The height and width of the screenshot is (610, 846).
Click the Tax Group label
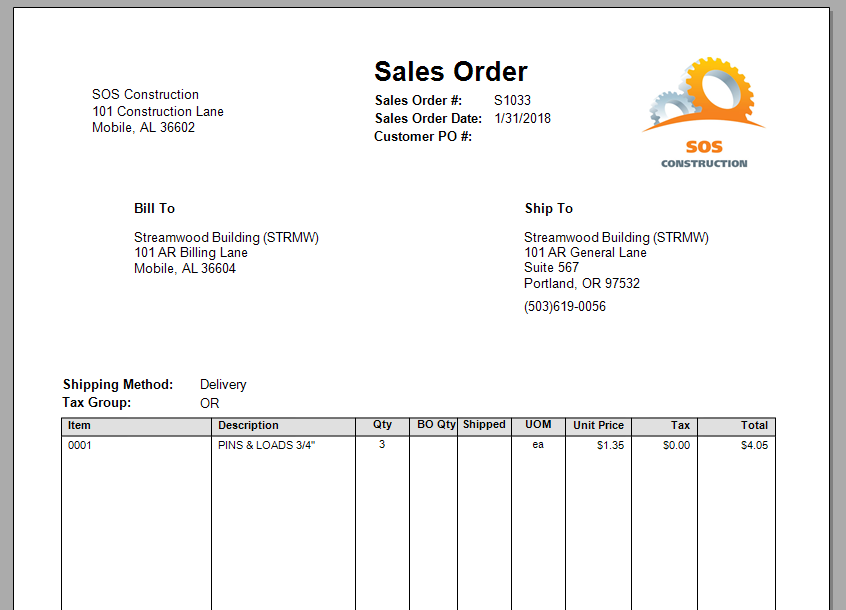(97, 402)
